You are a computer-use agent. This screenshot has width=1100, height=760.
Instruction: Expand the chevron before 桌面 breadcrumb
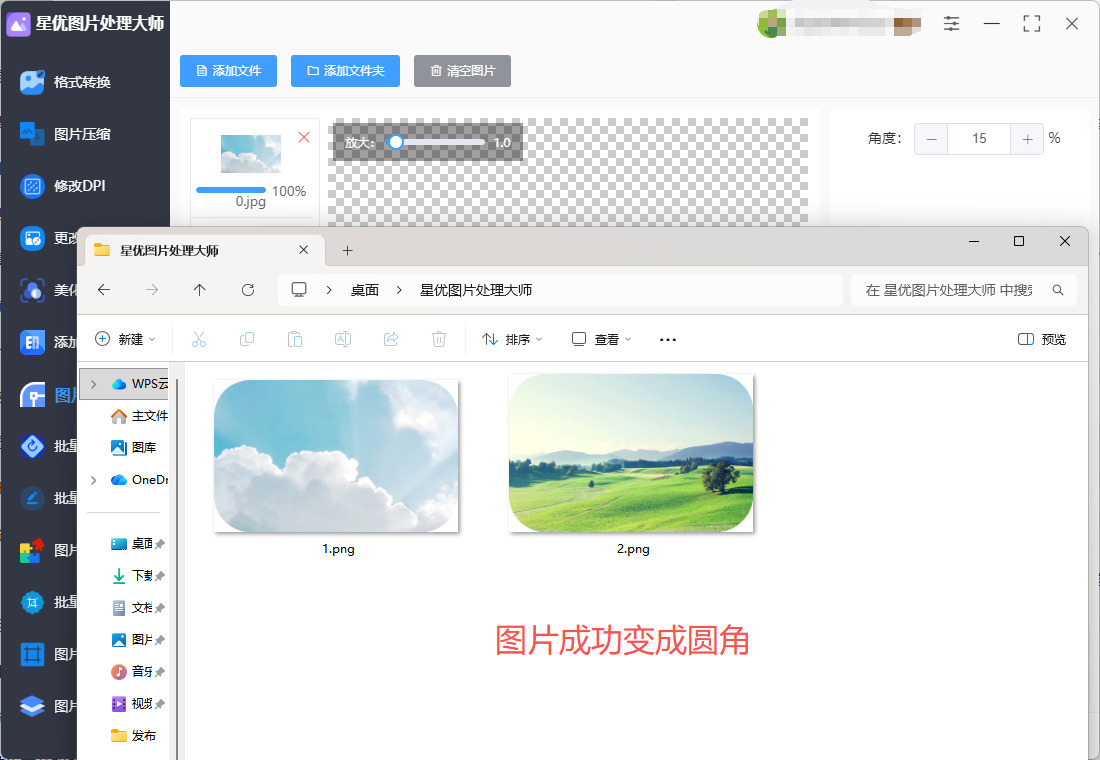[328, 291]
